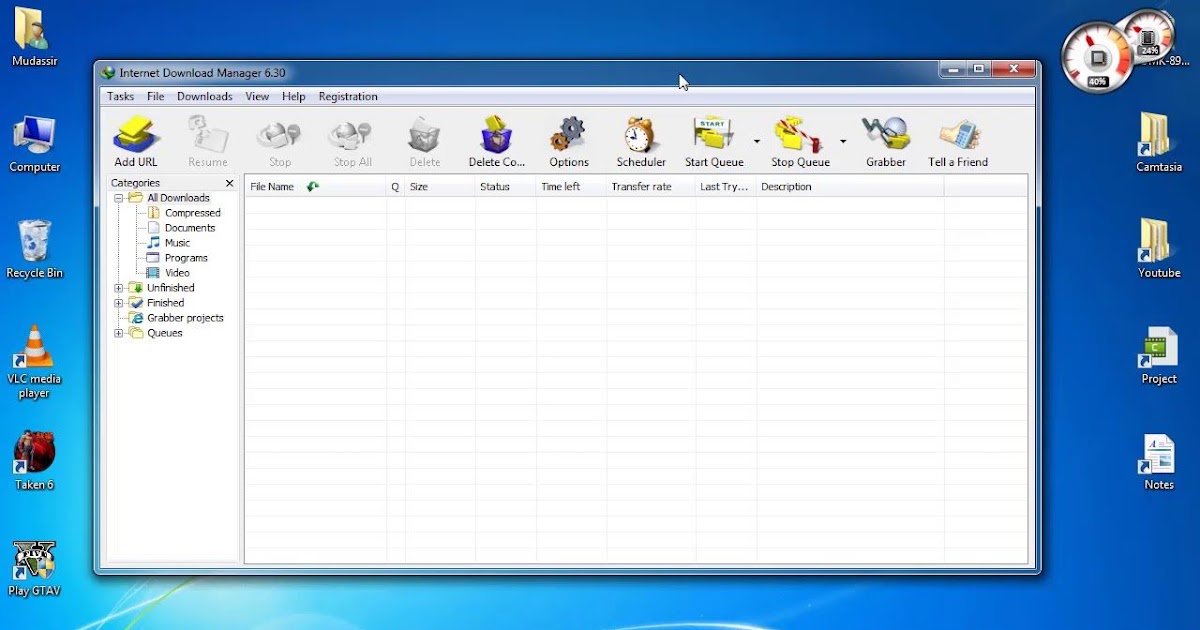The height and width of the screenshot is (630, 1200).
Task: Click VLC media player desktop icon
Action: pyautogui.click(x=34, y=362)
